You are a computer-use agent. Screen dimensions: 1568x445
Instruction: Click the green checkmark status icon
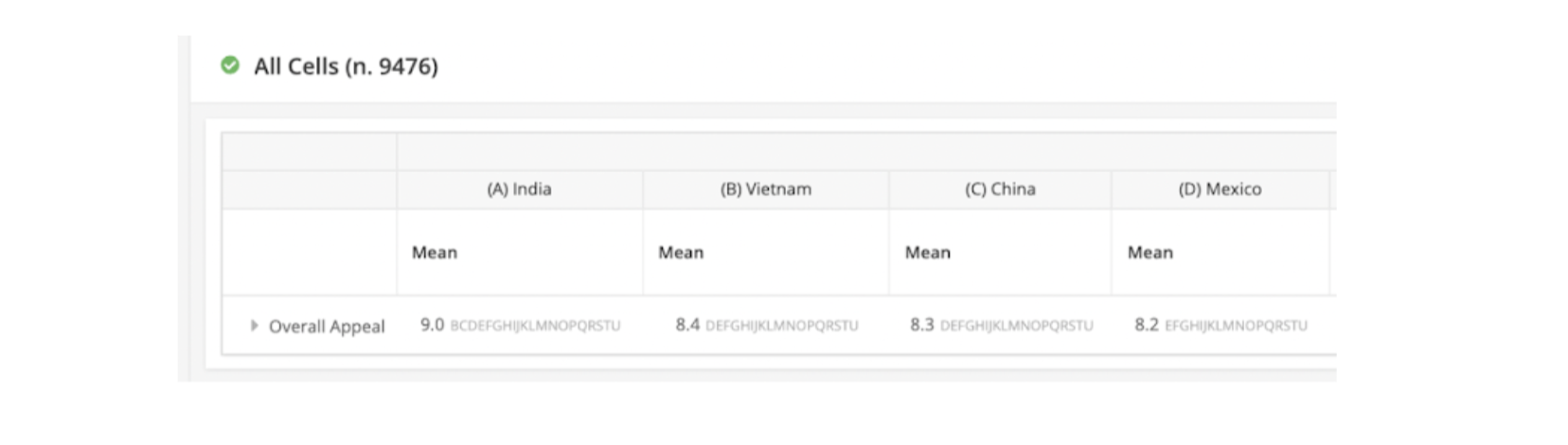click(230, 65)
